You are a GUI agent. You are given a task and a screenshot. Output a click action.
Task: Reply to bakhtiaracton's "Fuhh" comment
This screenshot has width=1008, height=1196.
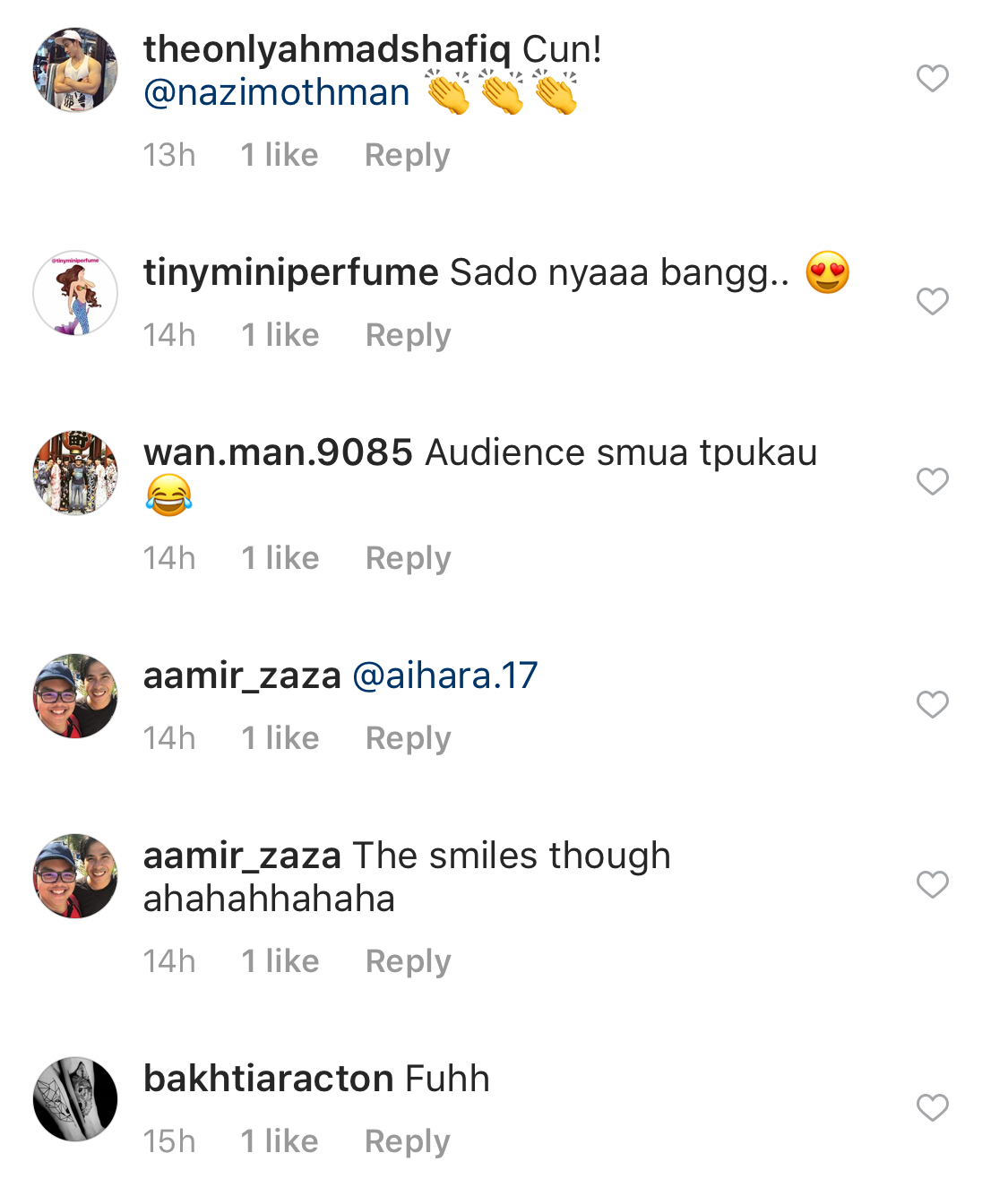click(407, 1141)
